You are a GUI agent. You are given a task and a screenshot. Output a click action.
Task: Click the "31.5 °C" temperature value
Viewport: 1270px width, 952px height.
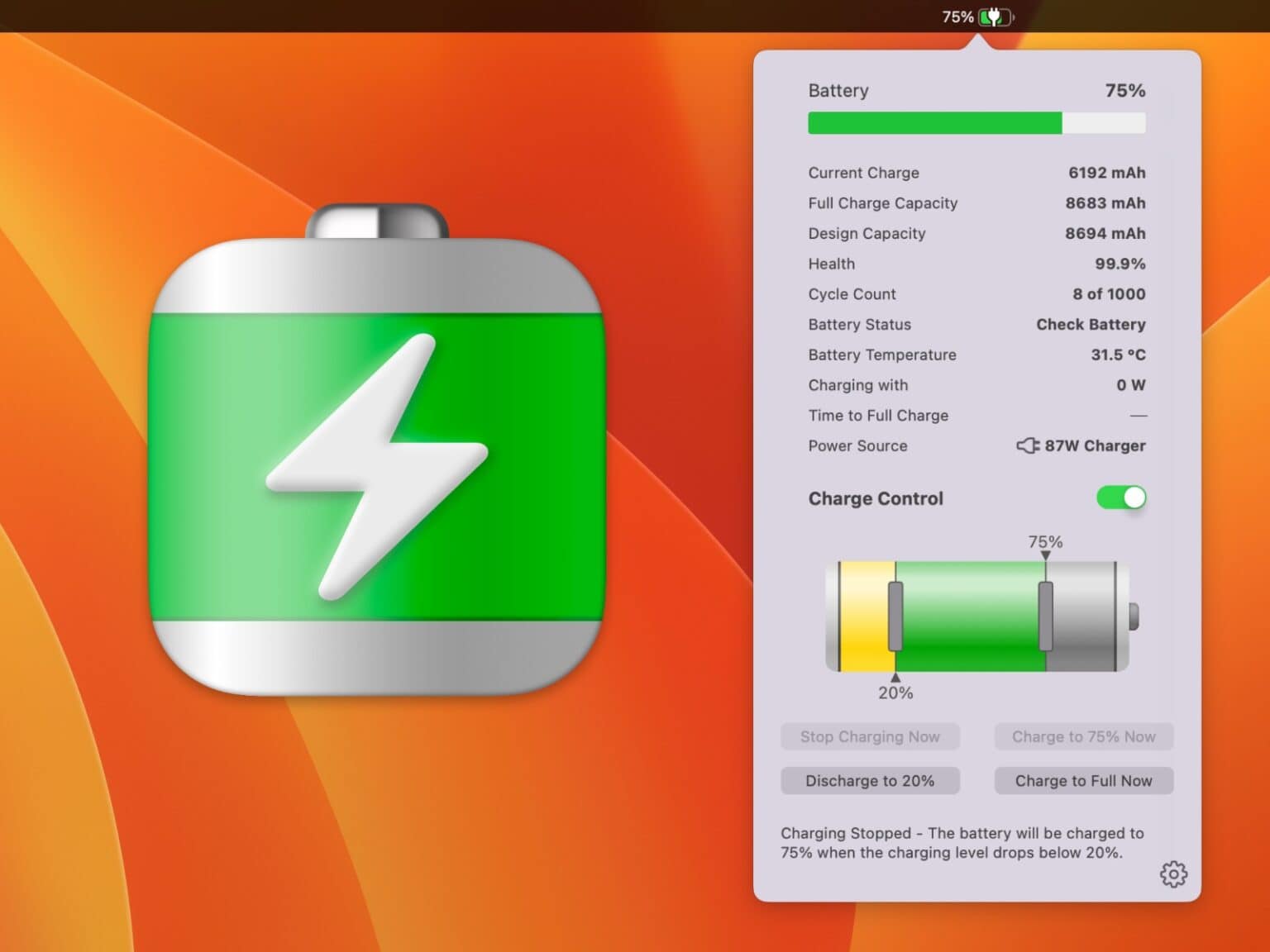point(1118,355)
